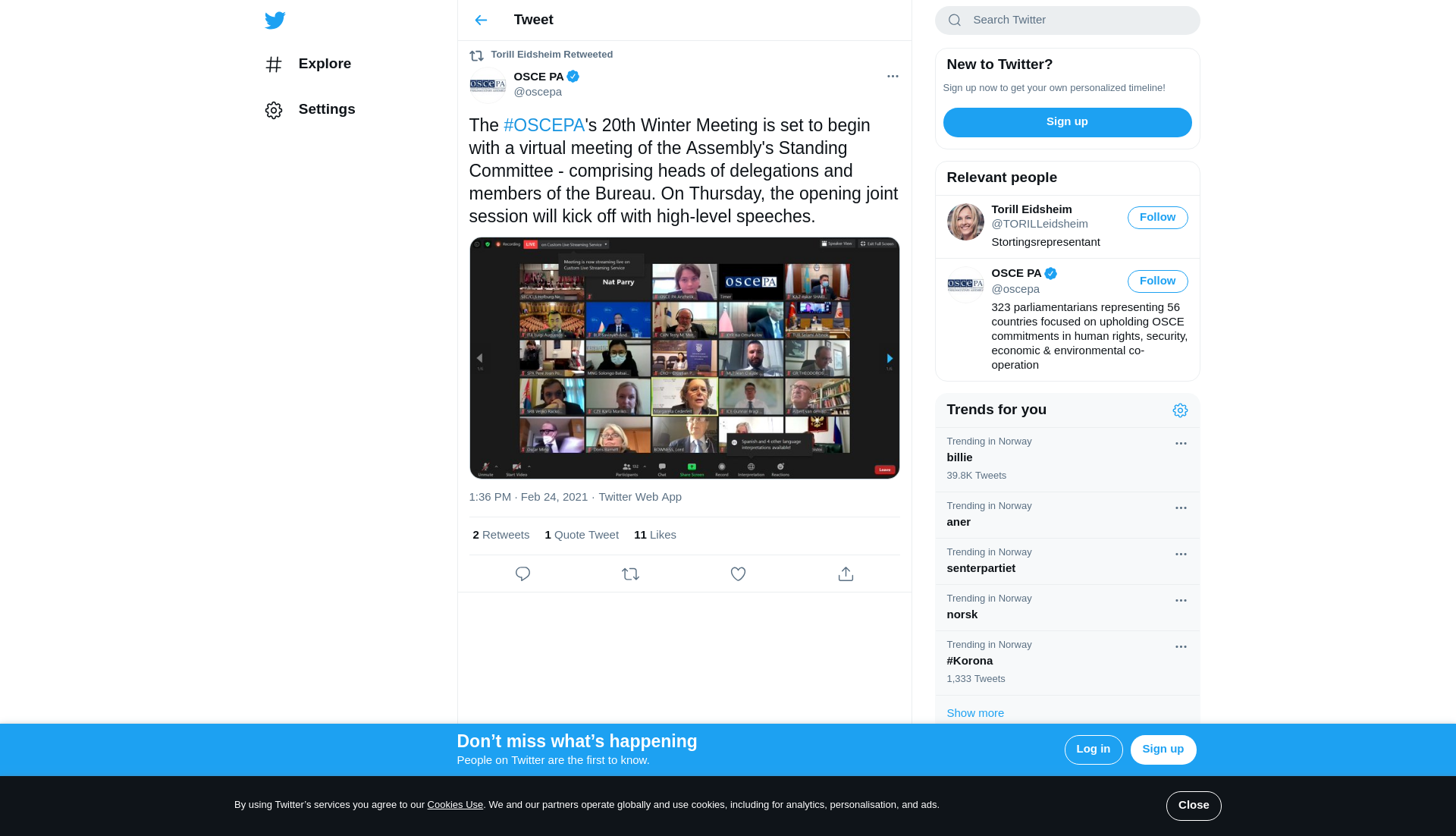Screen dimensions: 1456x836
Task: Follow the OSCE PA account
Action: click(1157, 281)
